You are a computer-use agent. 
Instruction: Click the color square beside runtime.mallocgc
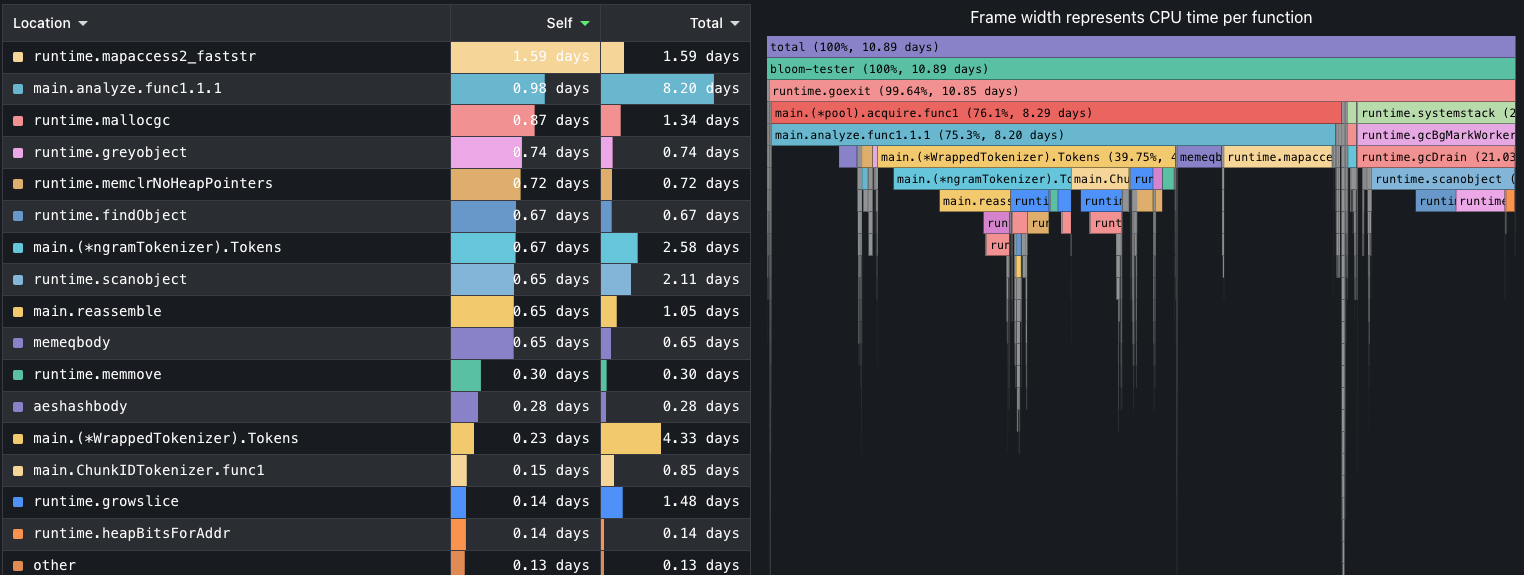point(18,121)
